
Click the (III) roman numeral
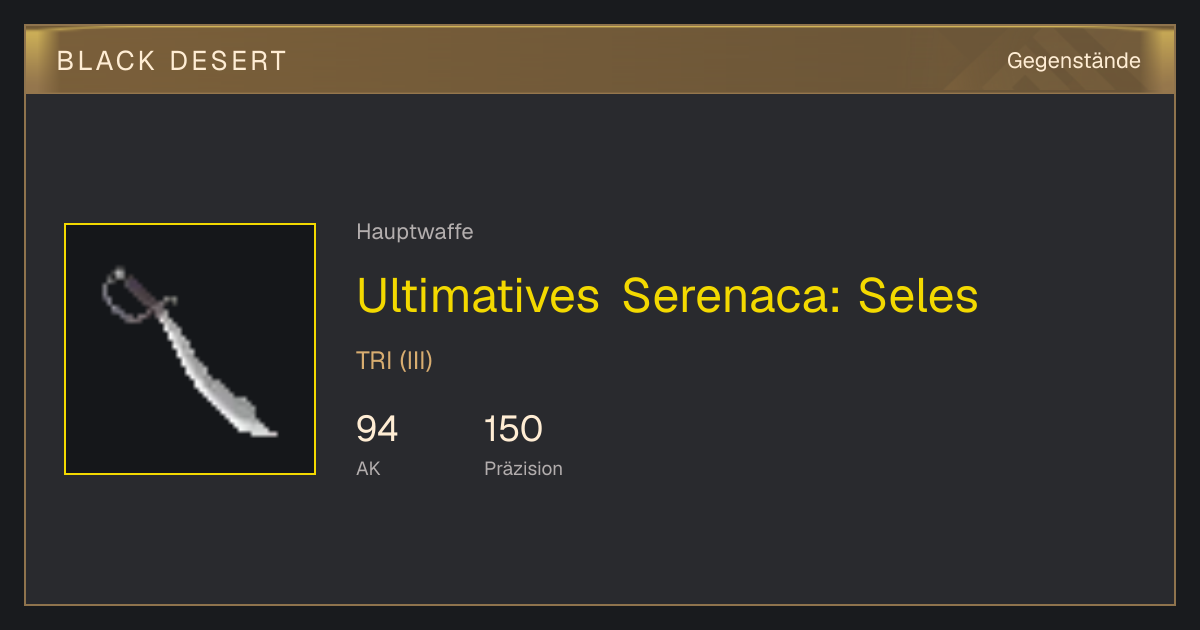pos(416,361)
